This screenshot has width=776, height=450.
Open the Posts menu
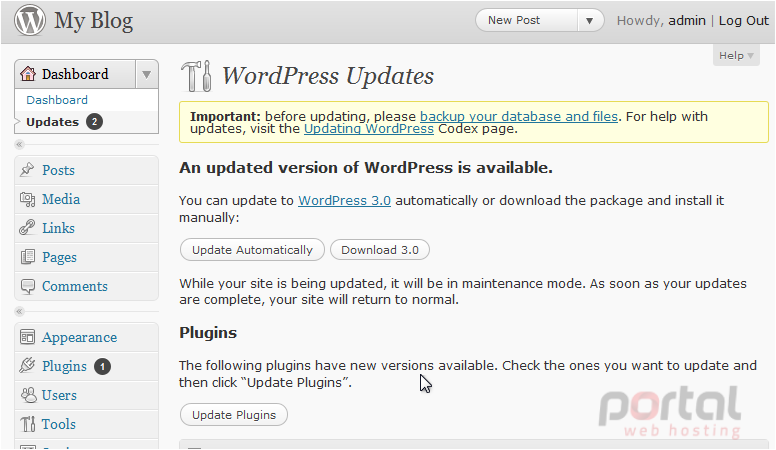(58, 170)
